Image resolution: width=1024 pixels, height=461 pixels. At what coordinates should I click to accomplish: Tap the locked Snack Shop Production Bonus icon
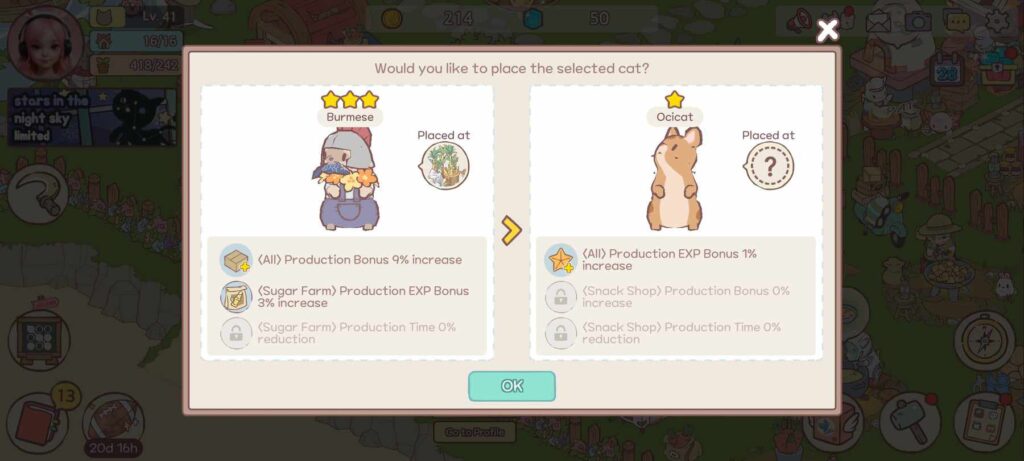[x=561, y=297]
